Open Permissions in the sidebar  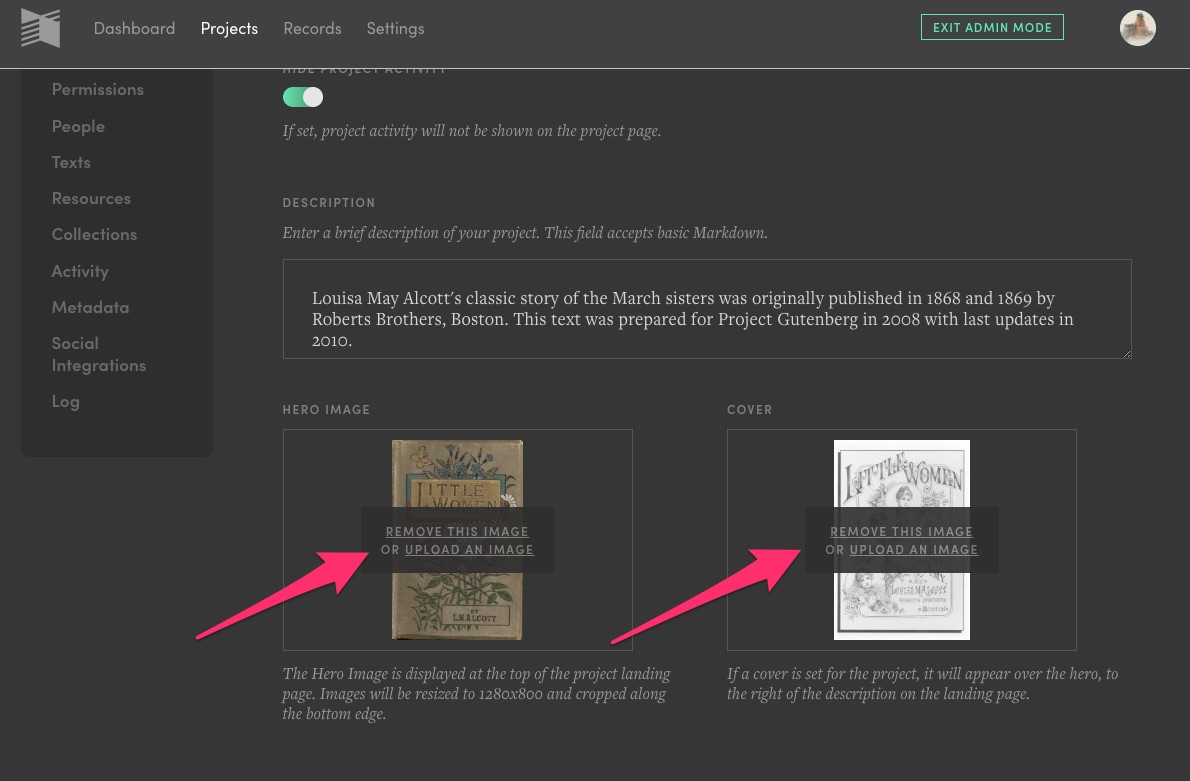pyautogui.click(x=98, y=90)
